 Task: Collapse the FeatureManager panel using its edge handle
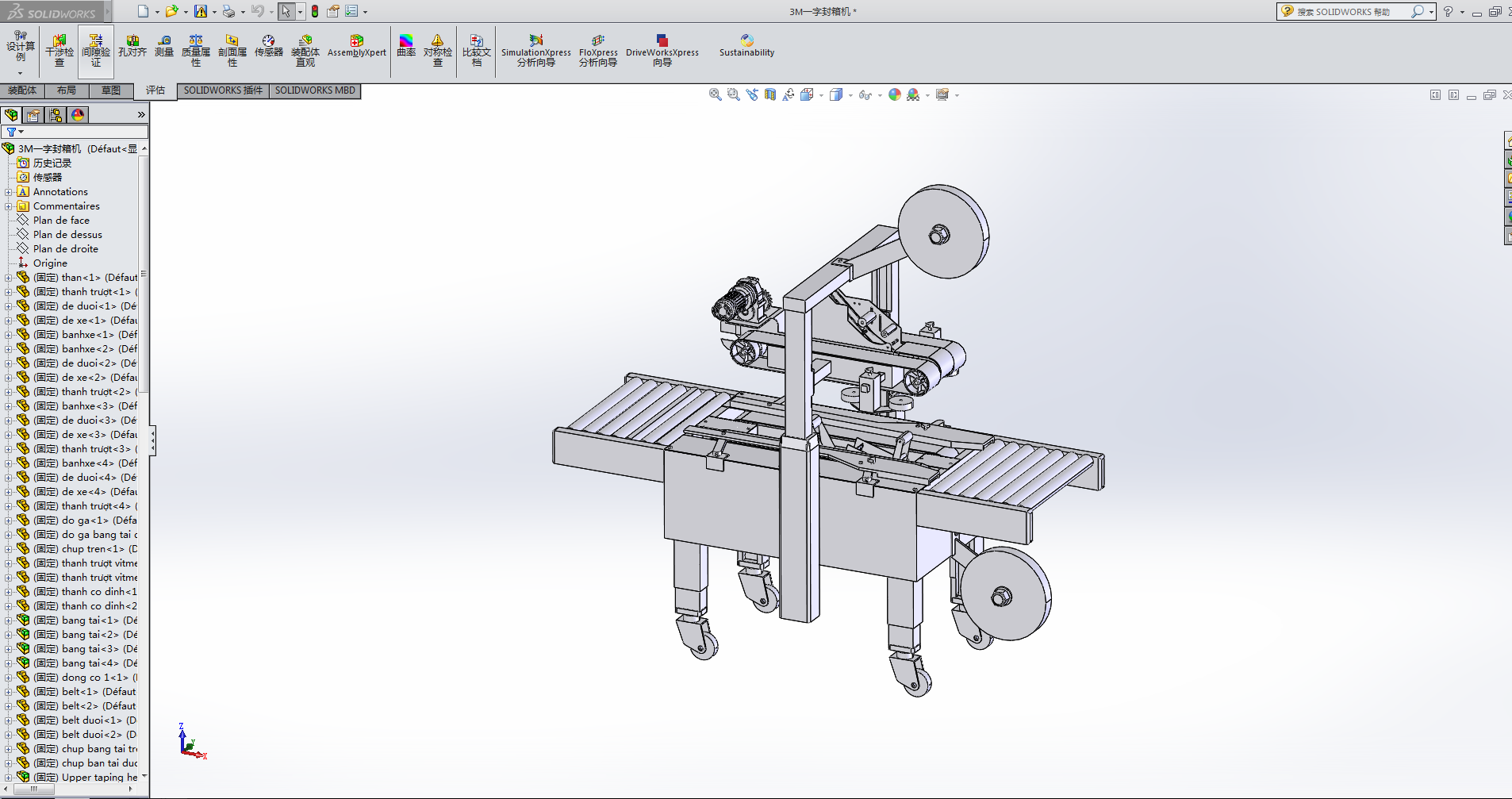tap(152, 440)
